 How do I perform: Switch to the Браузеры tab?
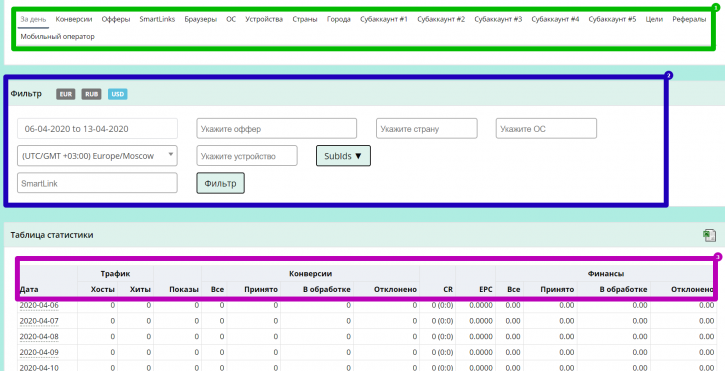point(201,19)
